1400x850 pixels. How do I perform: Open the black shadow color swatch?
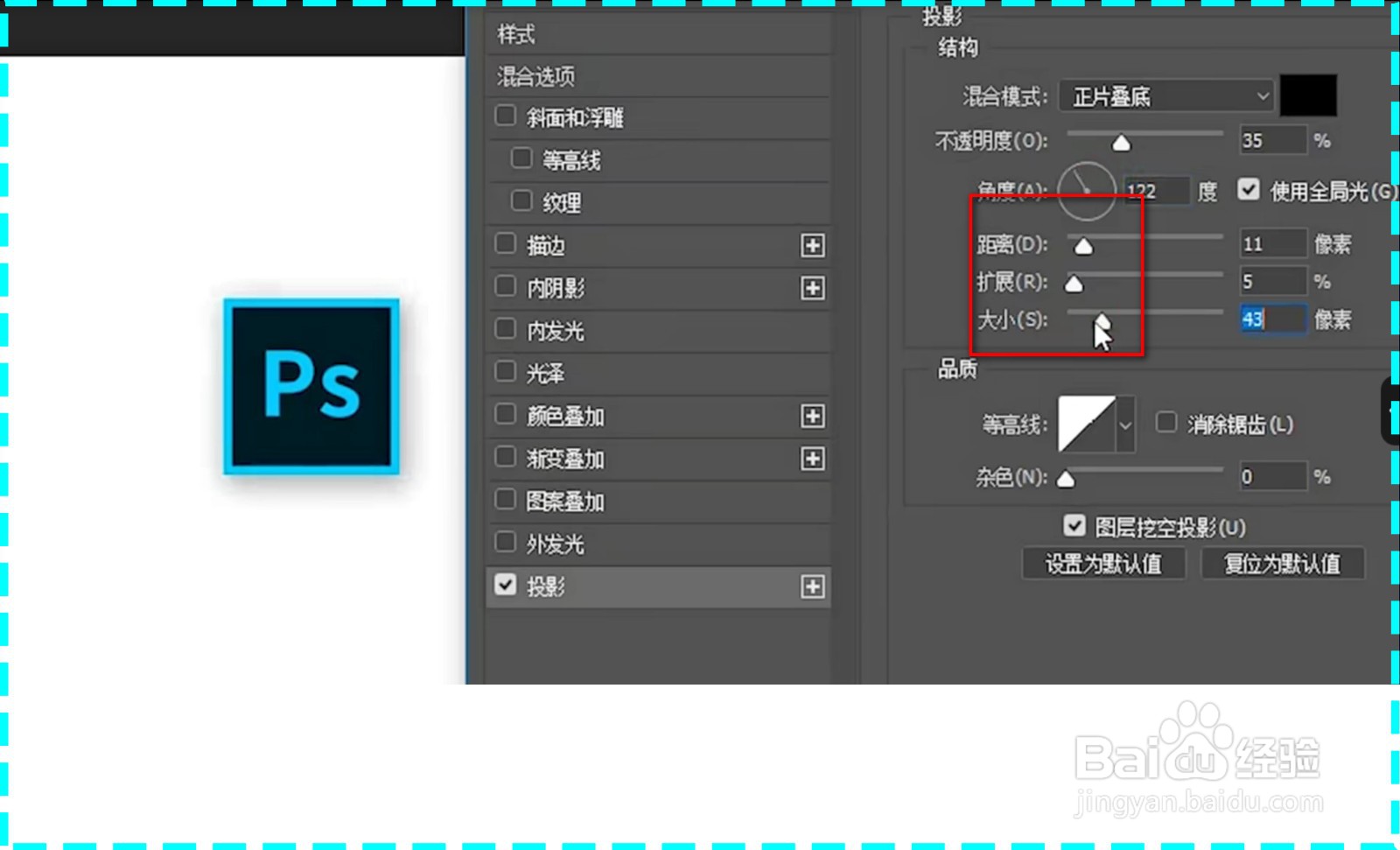1308,95
